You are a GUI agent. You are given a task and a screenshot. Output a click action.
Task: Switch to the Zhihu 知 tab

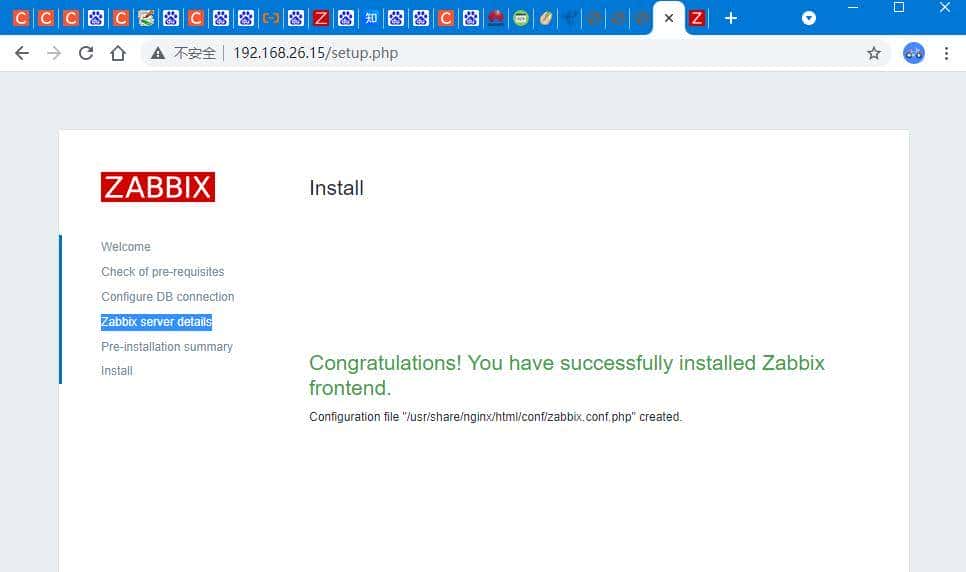[x=371, y=18]
